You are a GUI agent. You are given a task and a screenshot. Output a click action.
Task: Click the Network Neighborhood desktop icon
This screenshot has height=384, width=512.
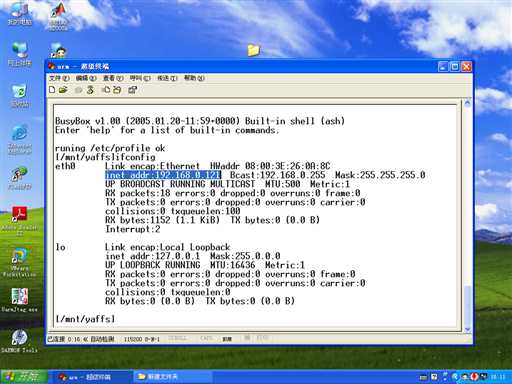coord(20,54)
